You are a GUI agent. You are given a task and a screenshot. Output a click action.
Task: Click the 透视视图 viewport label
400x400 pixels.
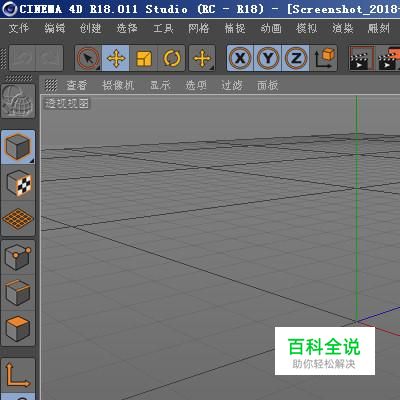(x=67, y=104)
